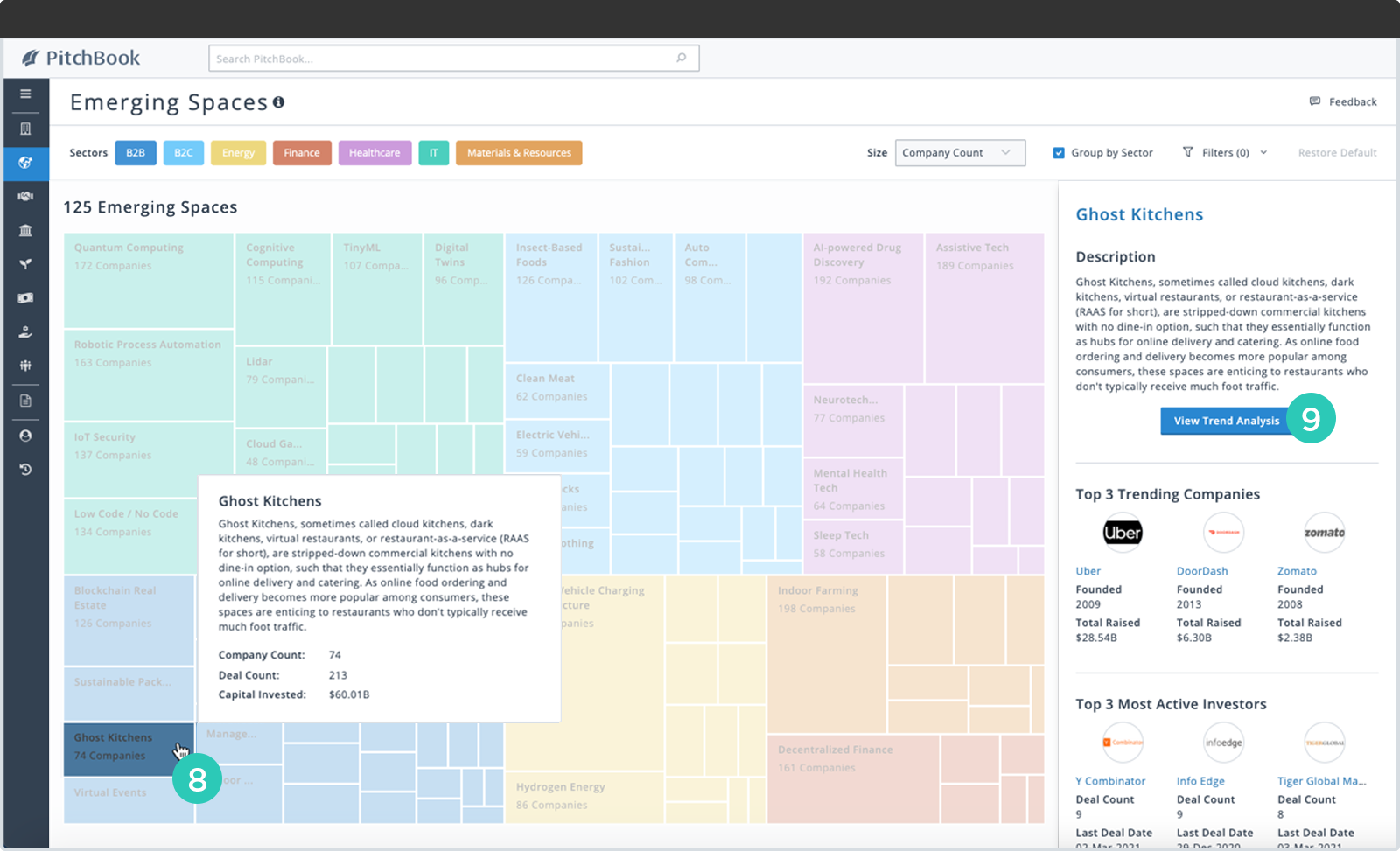This screenshot has height=851, width=1400.
Task: Open the Info Edge investor link
Action: (1200, 781)
